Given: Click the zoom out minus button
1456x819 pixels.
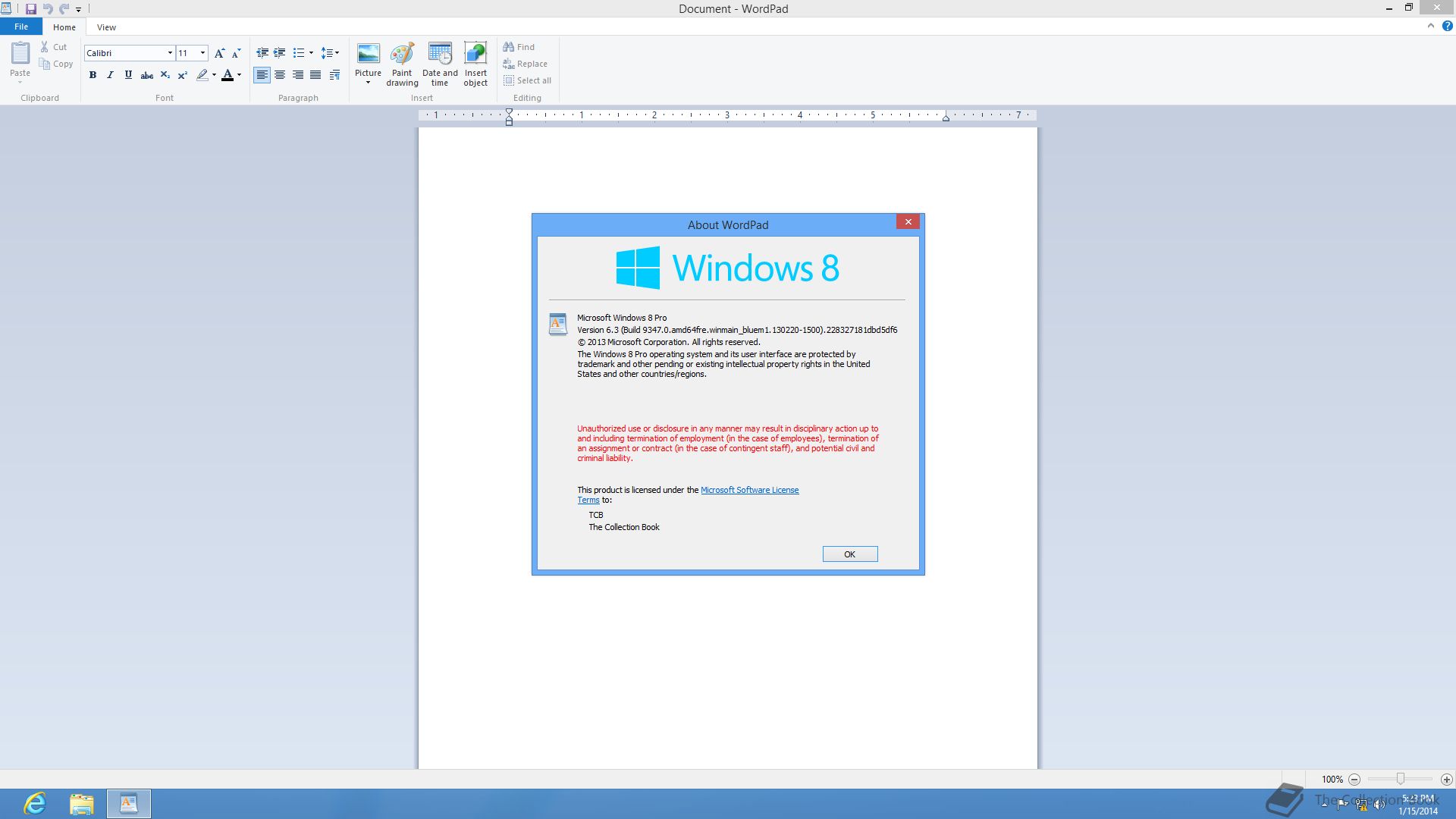Looking at the screenshot, I should click(1354, 780).
